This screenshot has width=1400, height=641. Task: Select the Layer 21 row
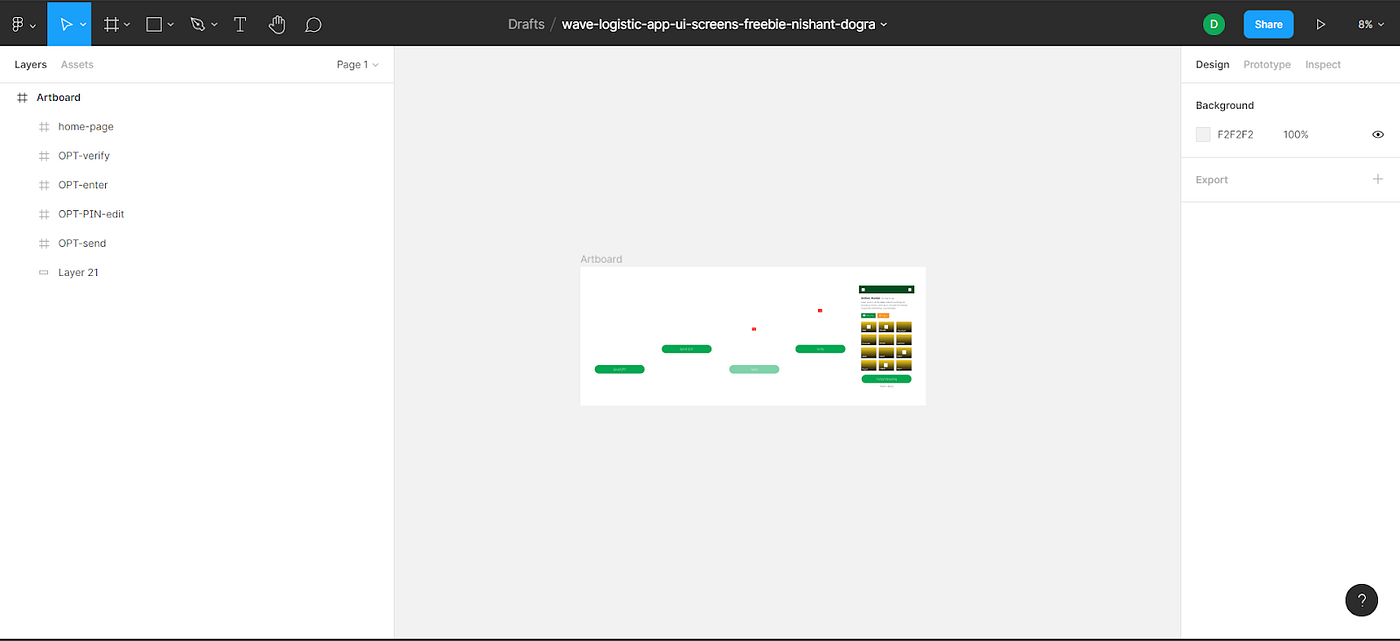click(x=197, y=272)
